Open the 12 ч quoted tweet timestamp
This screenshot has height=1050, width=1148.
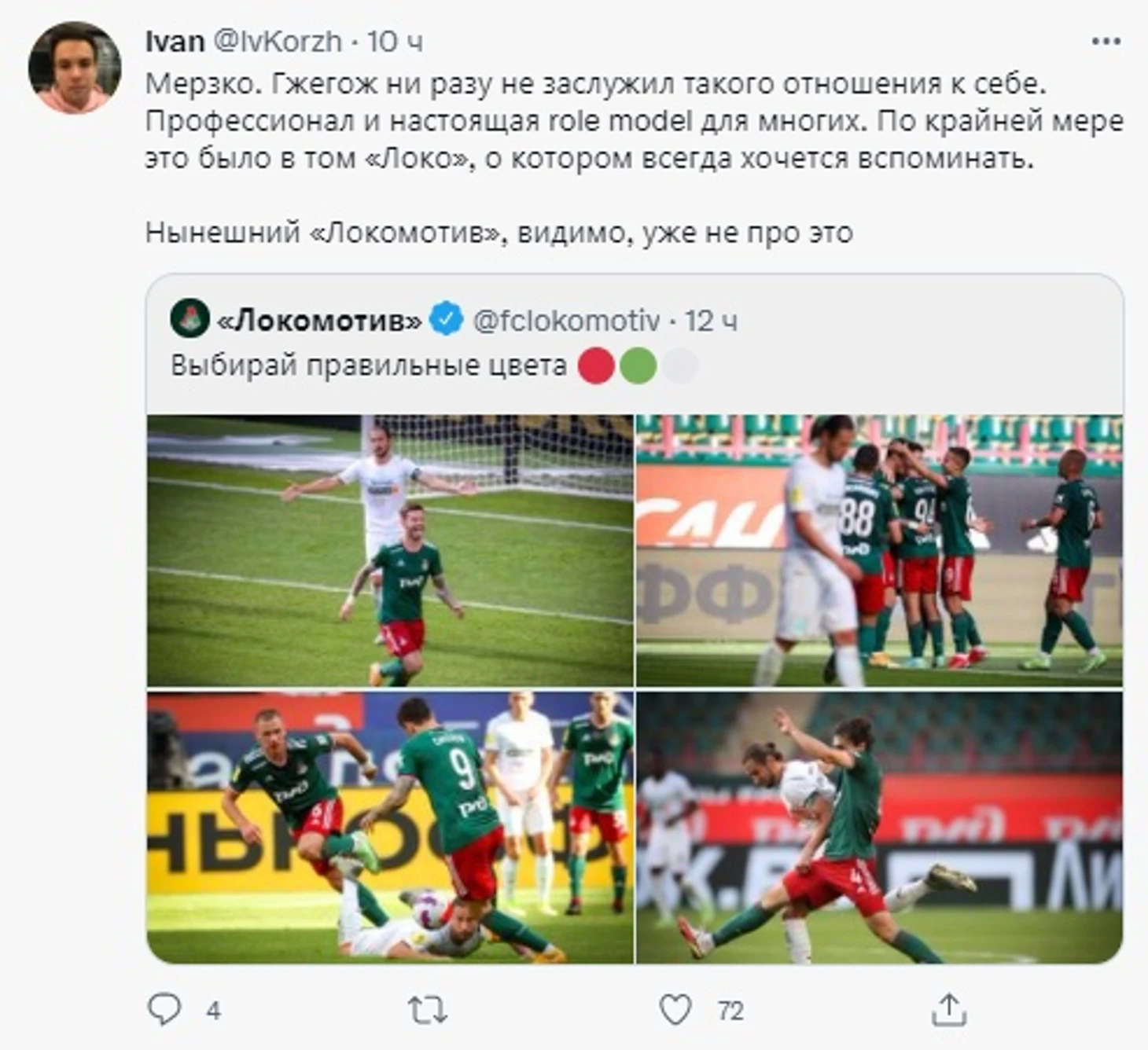[711, 321]
